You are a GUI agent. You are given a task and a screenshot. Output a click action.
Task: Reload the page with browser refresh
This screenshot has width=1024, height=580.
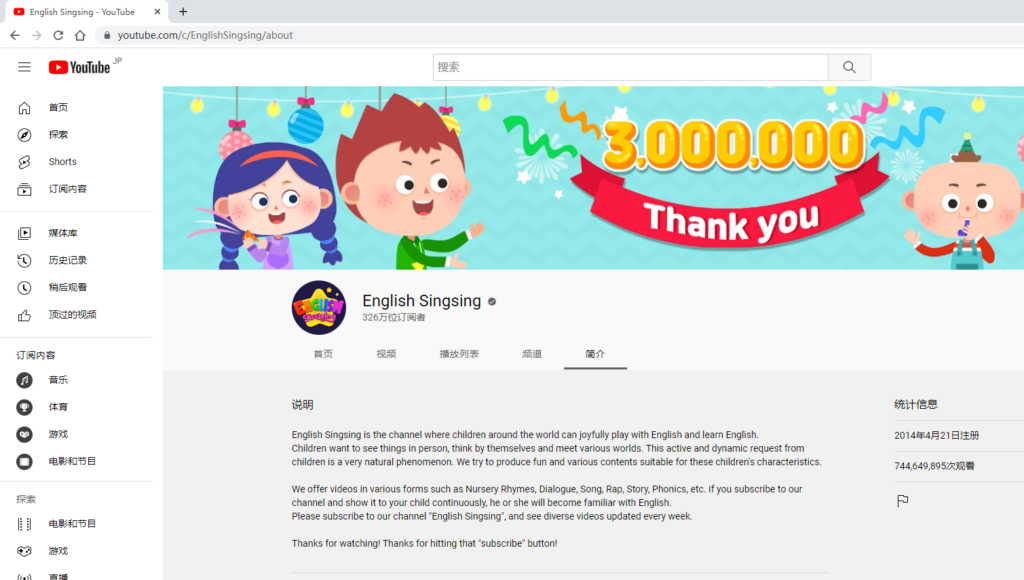[58, 35]
